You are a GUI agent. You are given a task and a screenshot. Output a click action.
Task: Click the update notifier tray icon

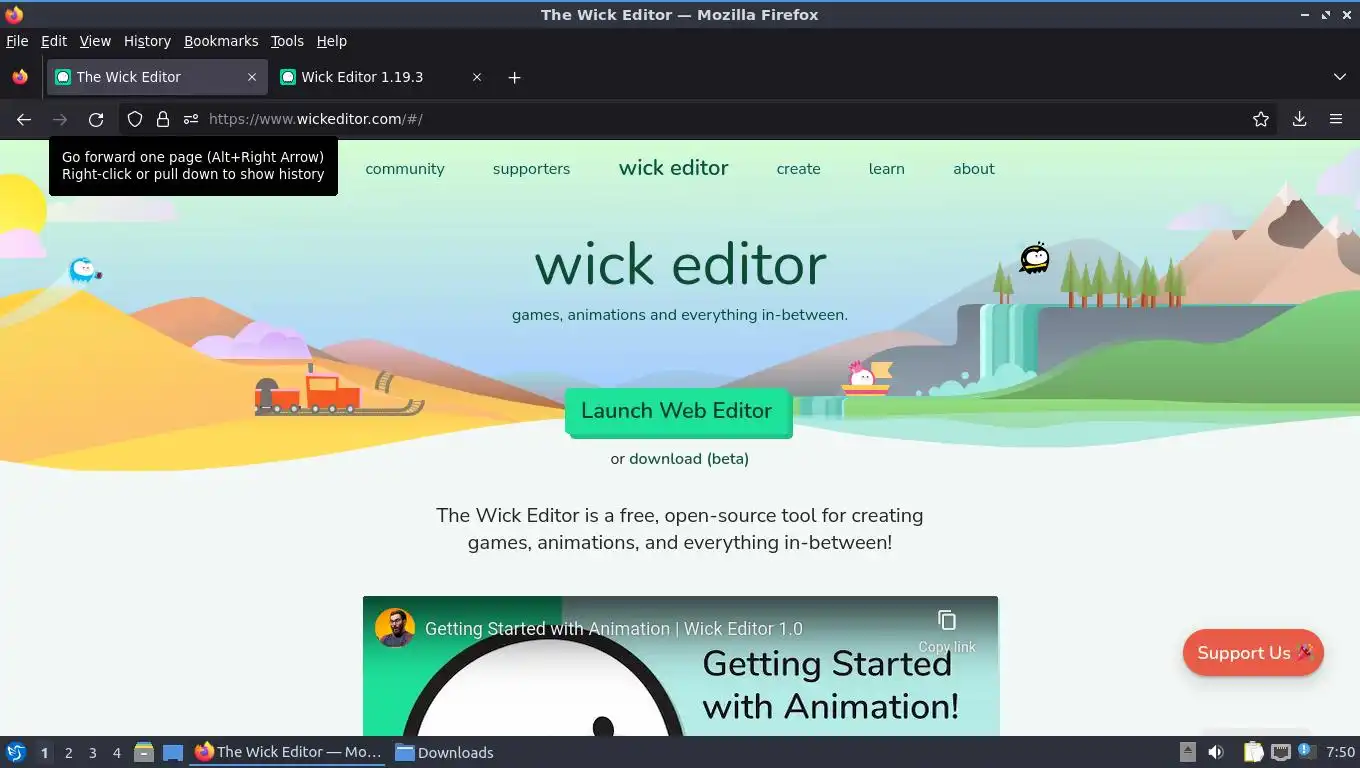(1305, 751)
